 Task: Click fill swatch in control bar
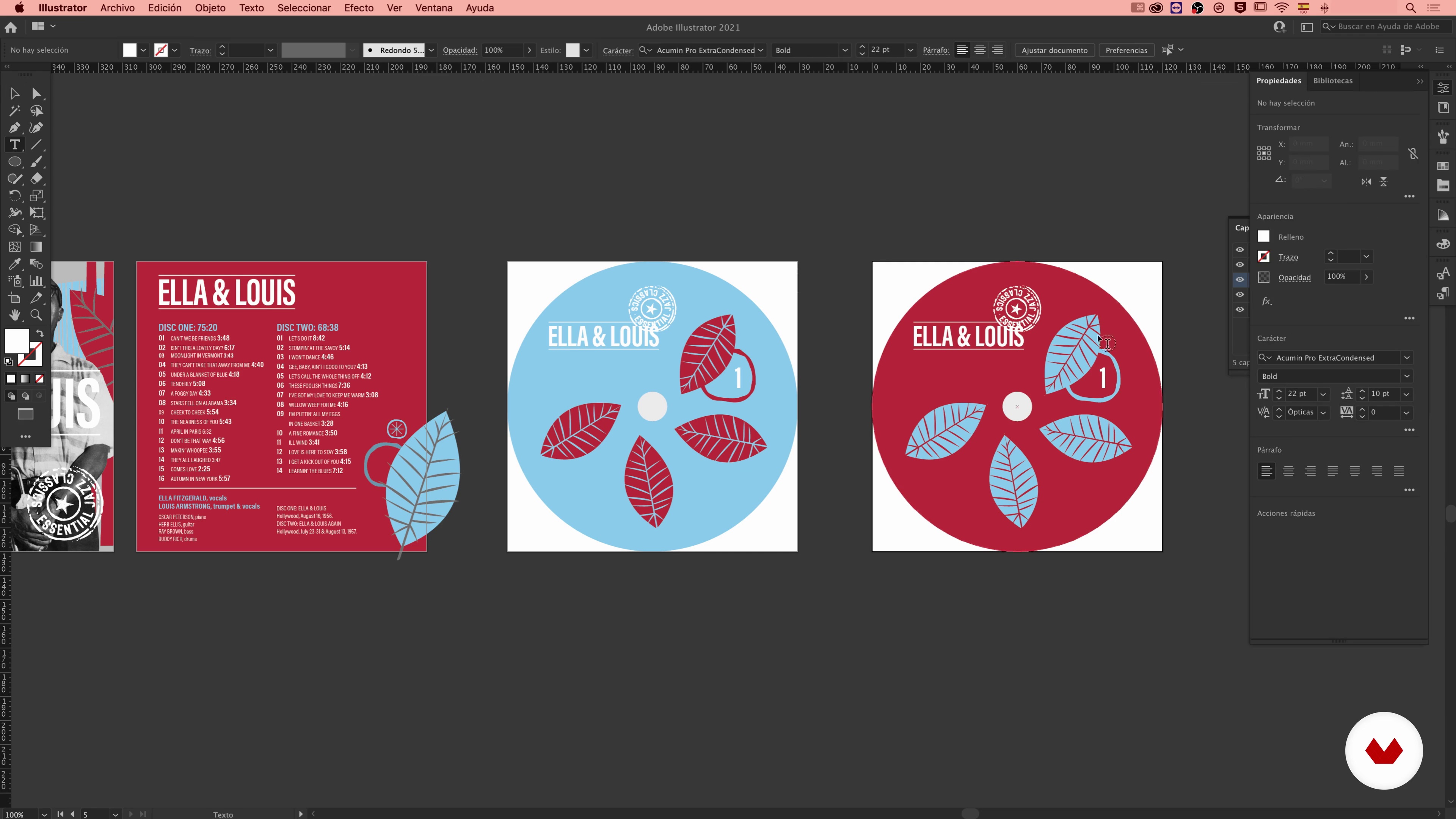(x=129, y=50)
